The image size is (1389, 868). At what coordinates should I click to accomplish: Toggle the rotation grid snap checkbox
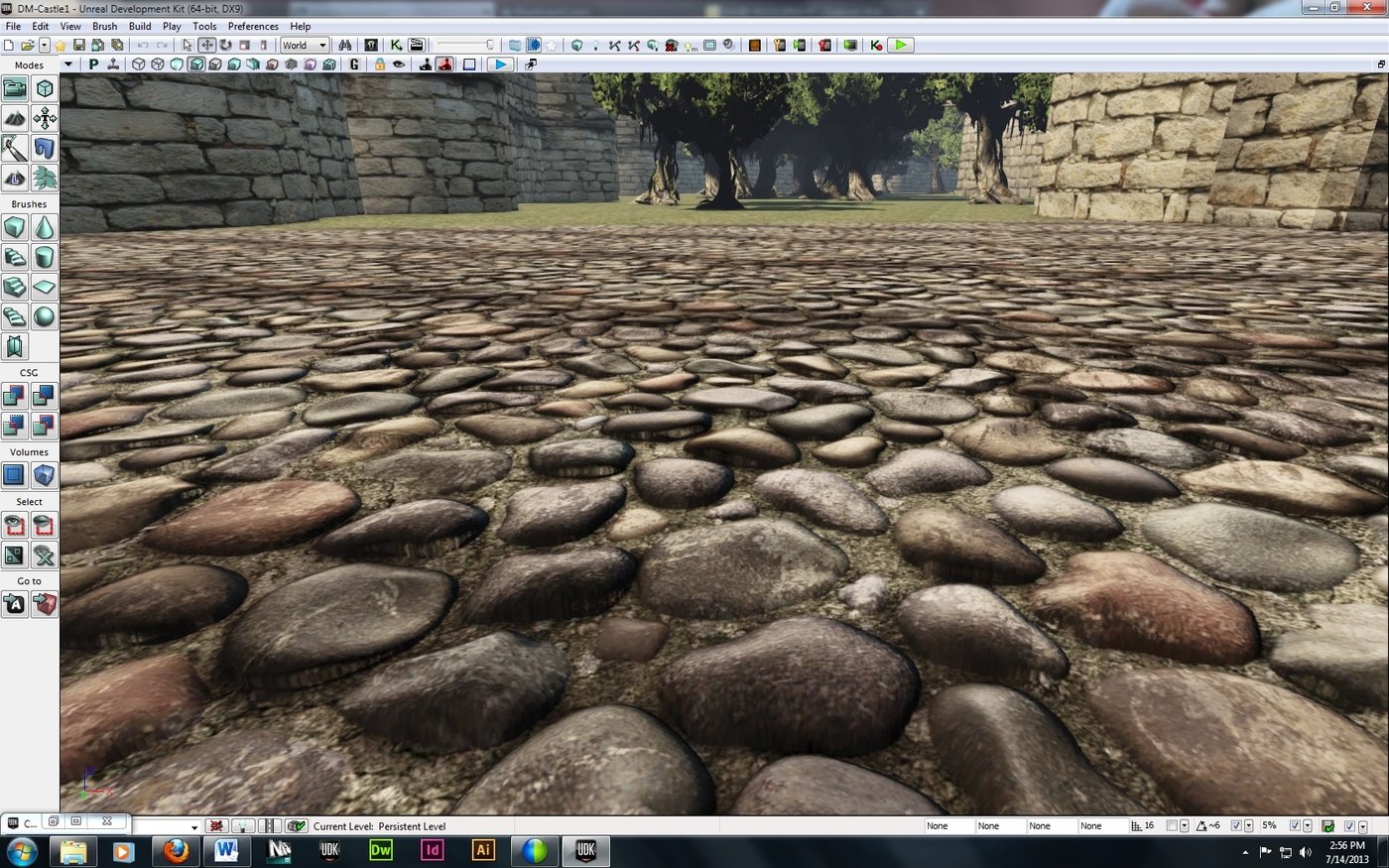[1236, 825]
